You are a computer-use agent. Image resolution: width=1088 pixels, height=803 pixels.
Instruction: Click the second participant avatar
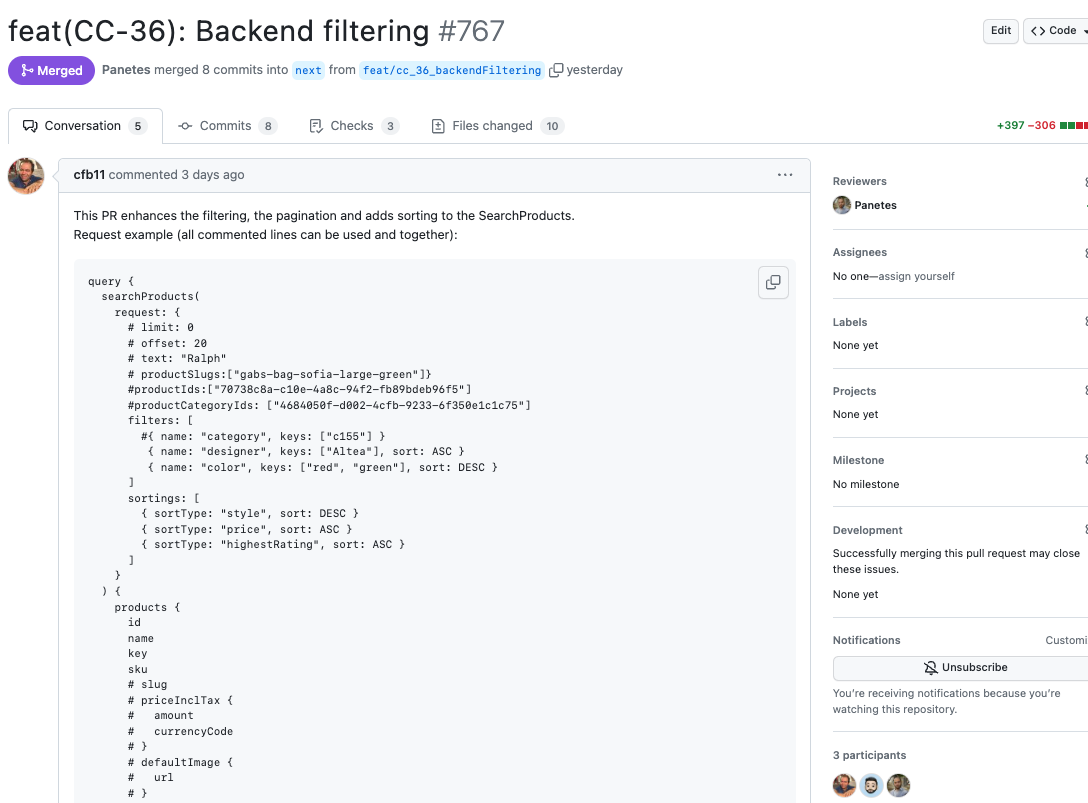872,785
